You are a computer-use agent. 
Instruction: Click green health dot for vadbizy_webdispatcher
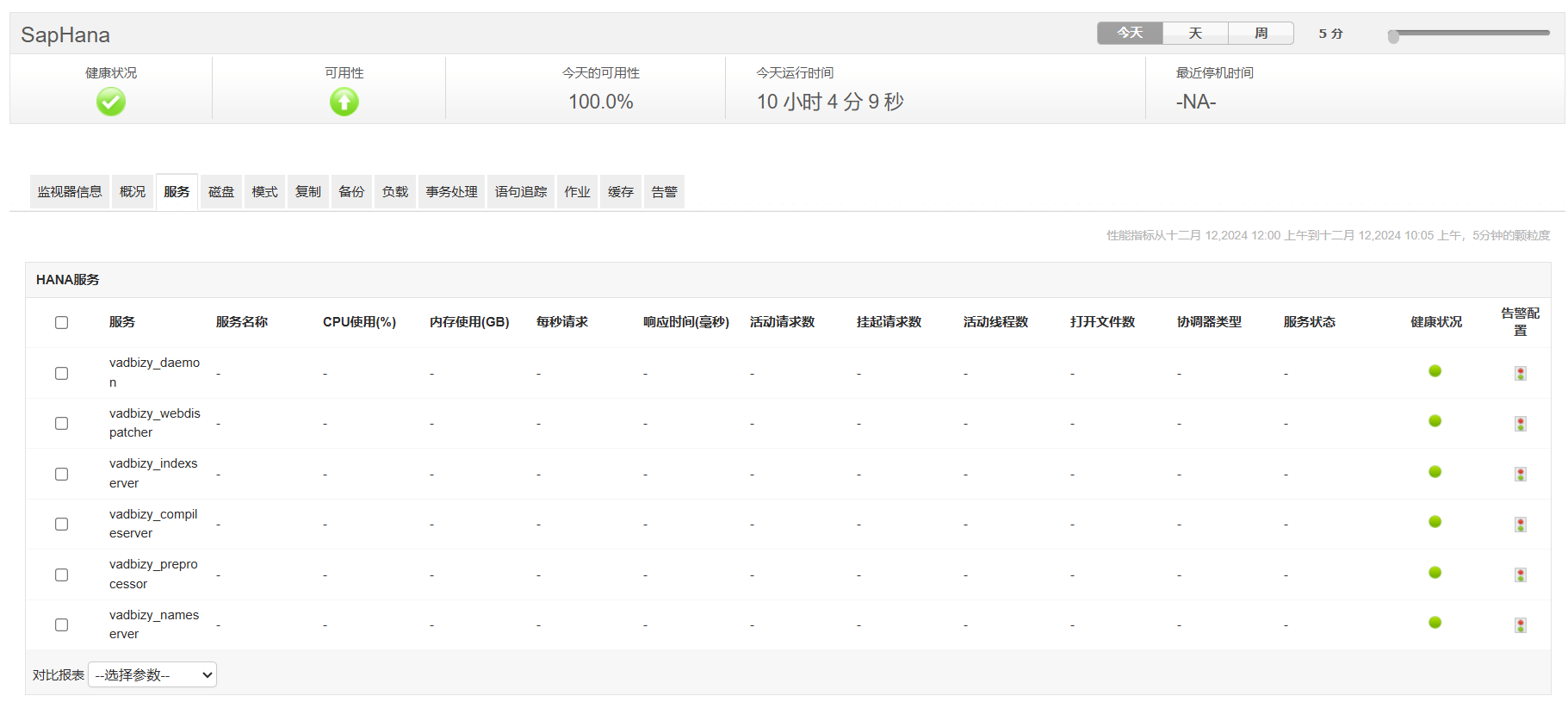tap(1435, 421)
